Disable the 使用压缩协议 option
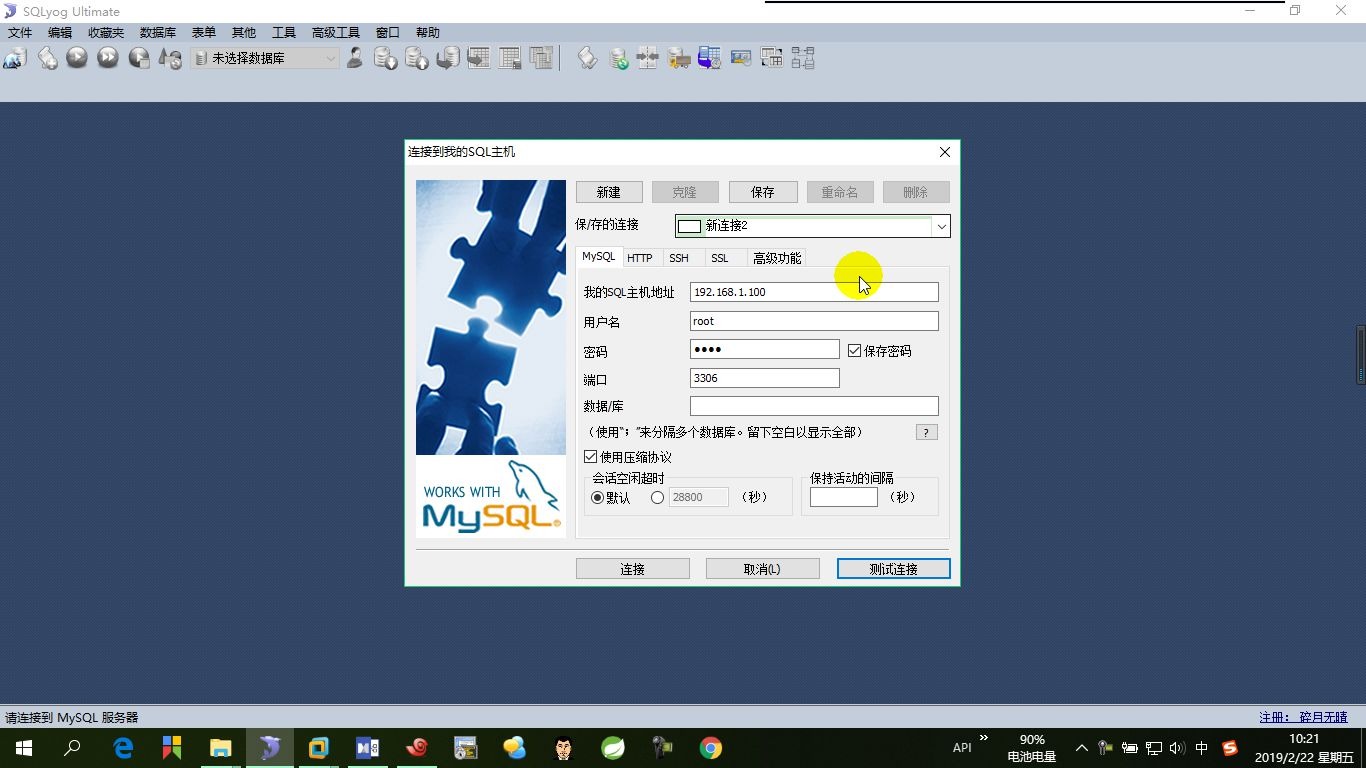This screenshot has height=768, width=1366. click(591, 456)
